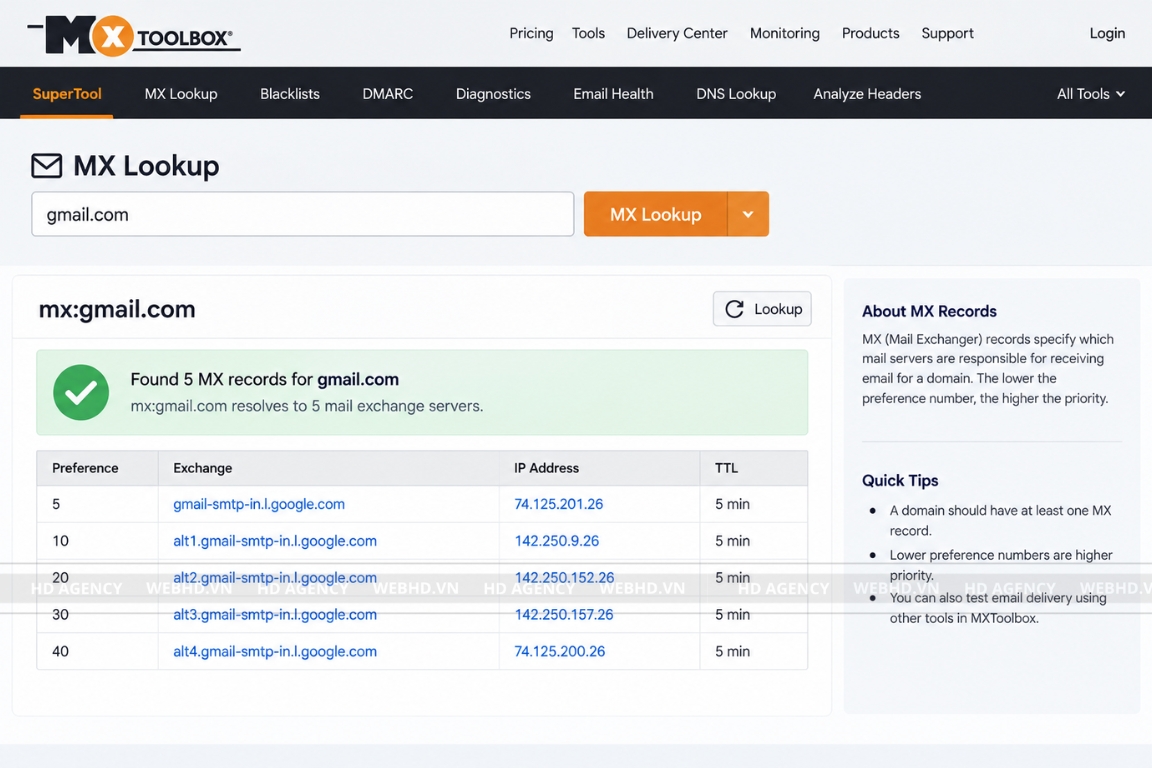The height and width of the screenshot is (768, 1152).
Task: Open the Products menu item
Action: coord(871,33)
